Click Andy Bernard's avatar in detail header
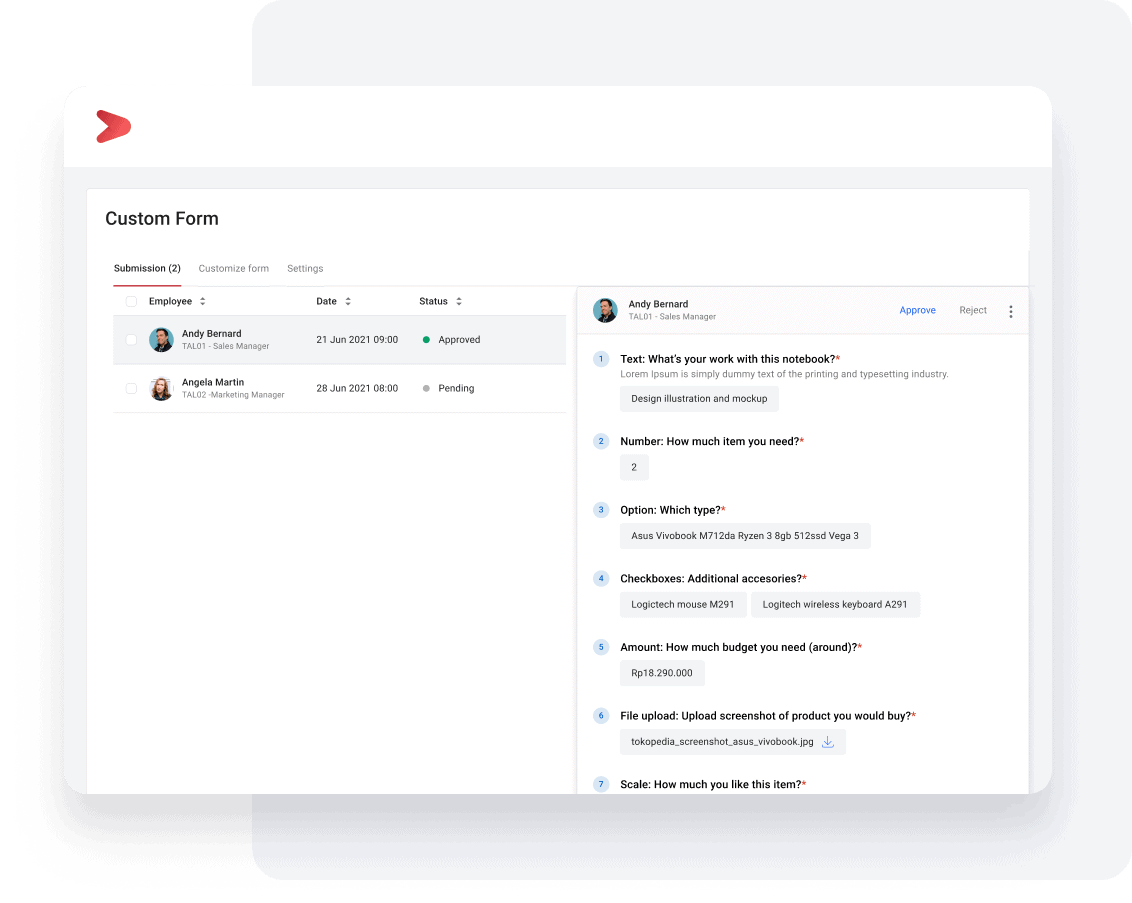 605,310
